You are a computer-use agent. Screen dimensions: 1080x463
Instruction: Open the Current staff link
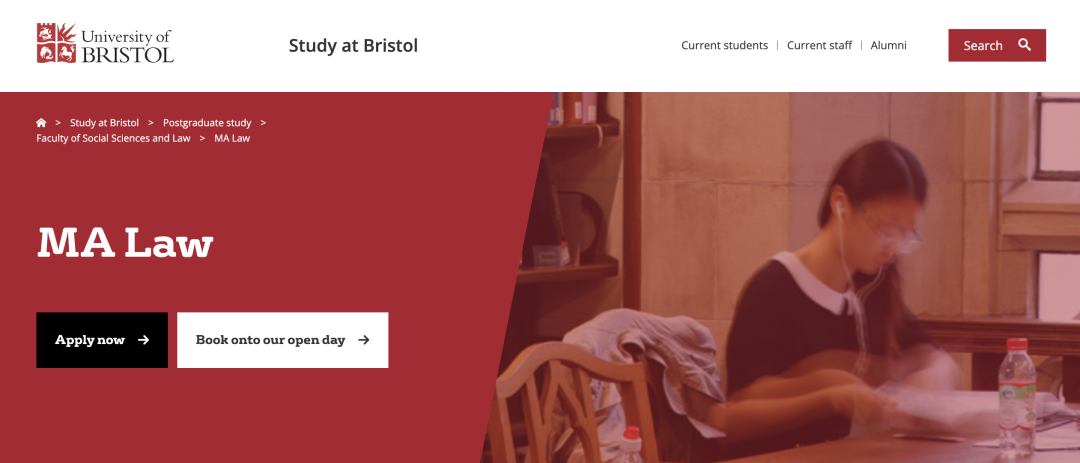click(x=819, y=45)
